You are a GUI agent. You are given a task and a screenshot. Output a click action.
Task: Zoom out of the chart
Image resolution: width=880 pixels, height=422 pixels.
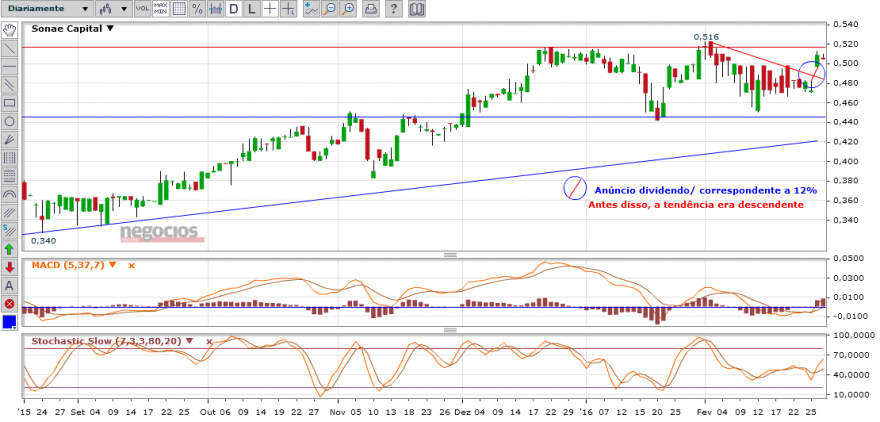point(330,8)
